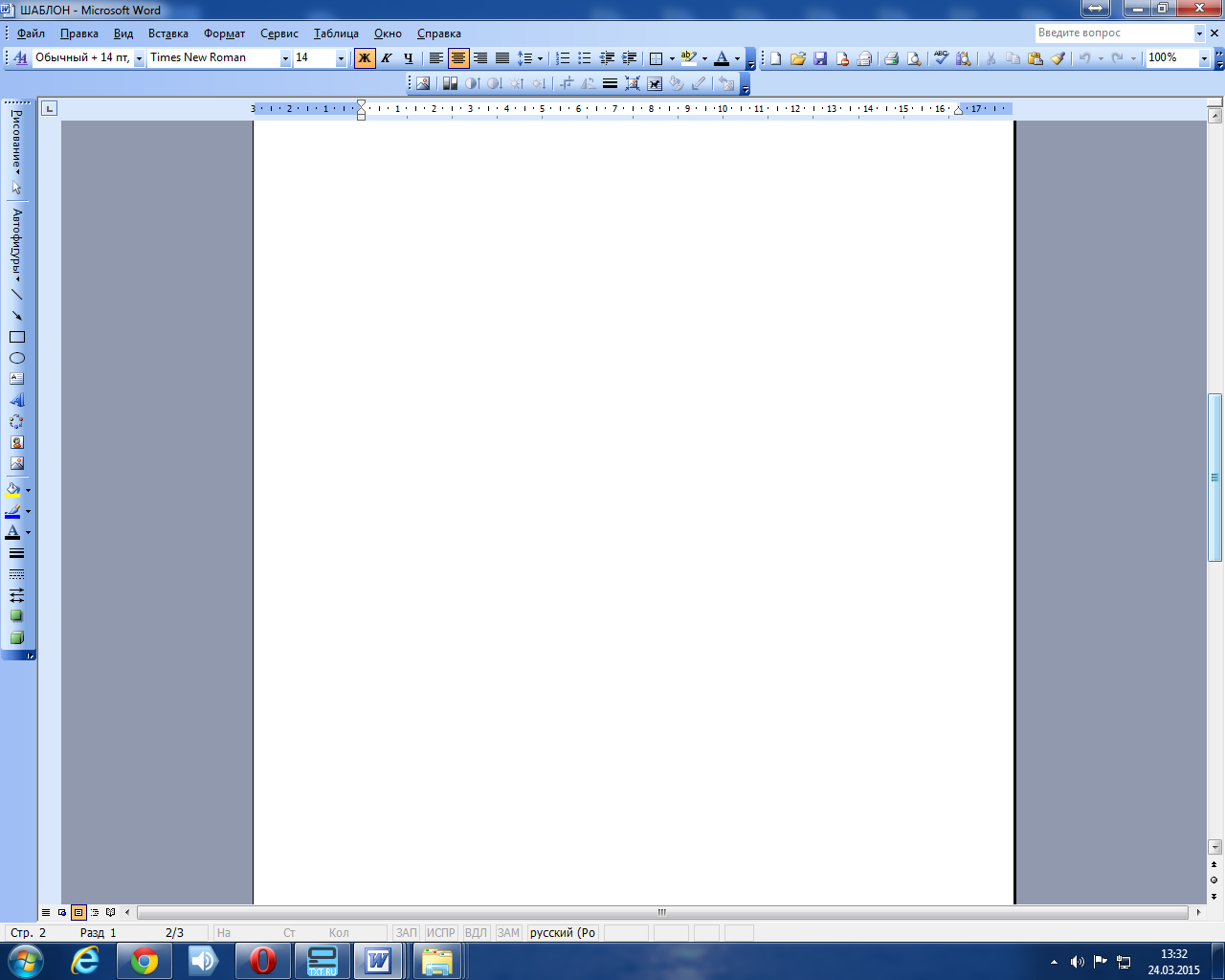Open Print Preview magnifier icon
Image resolution: width=1225 pixels, height=980 pixels.
(x=914, y=58)
